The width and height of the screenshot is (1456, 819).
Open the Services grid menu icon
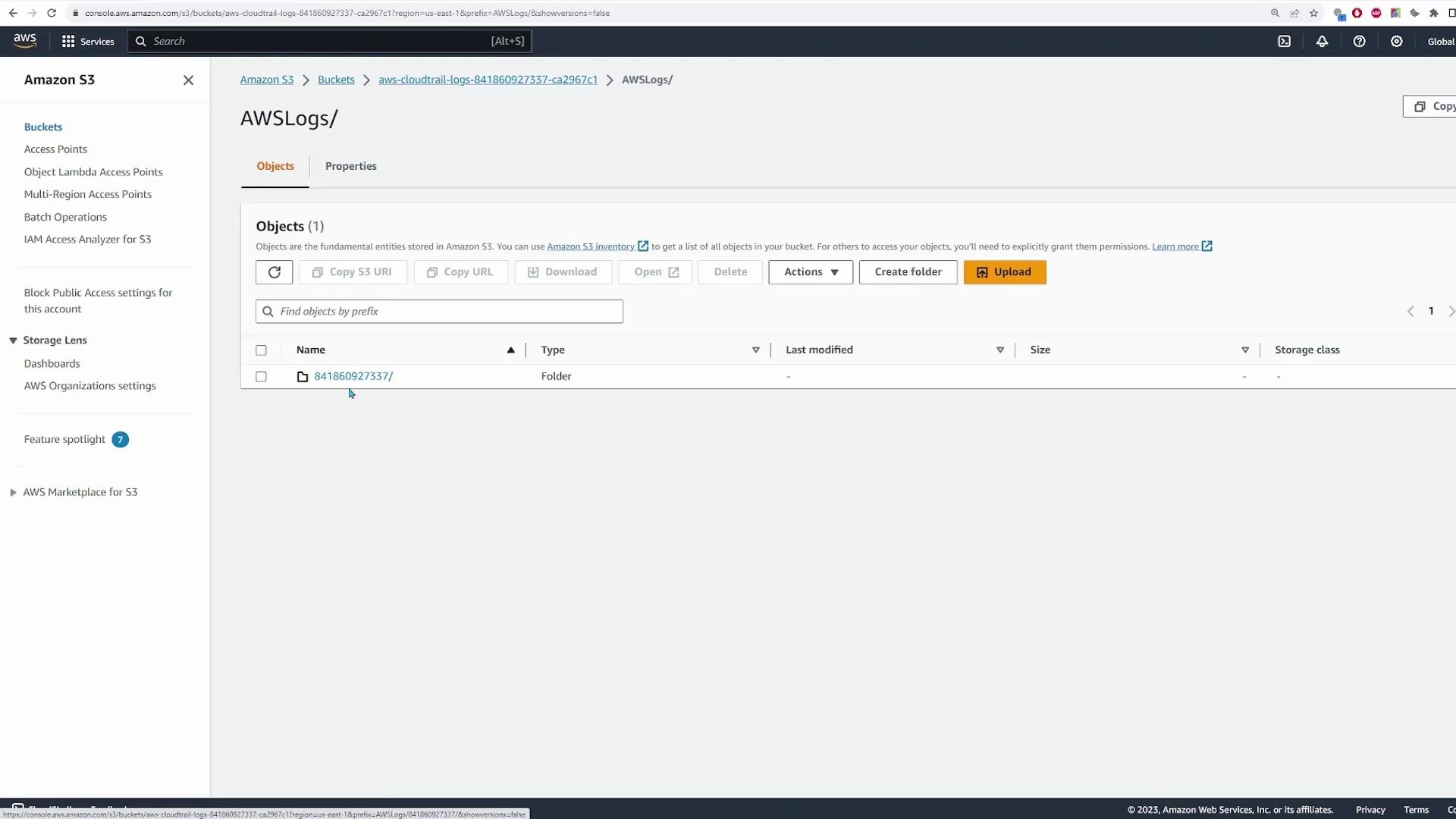tap(68, 42)
